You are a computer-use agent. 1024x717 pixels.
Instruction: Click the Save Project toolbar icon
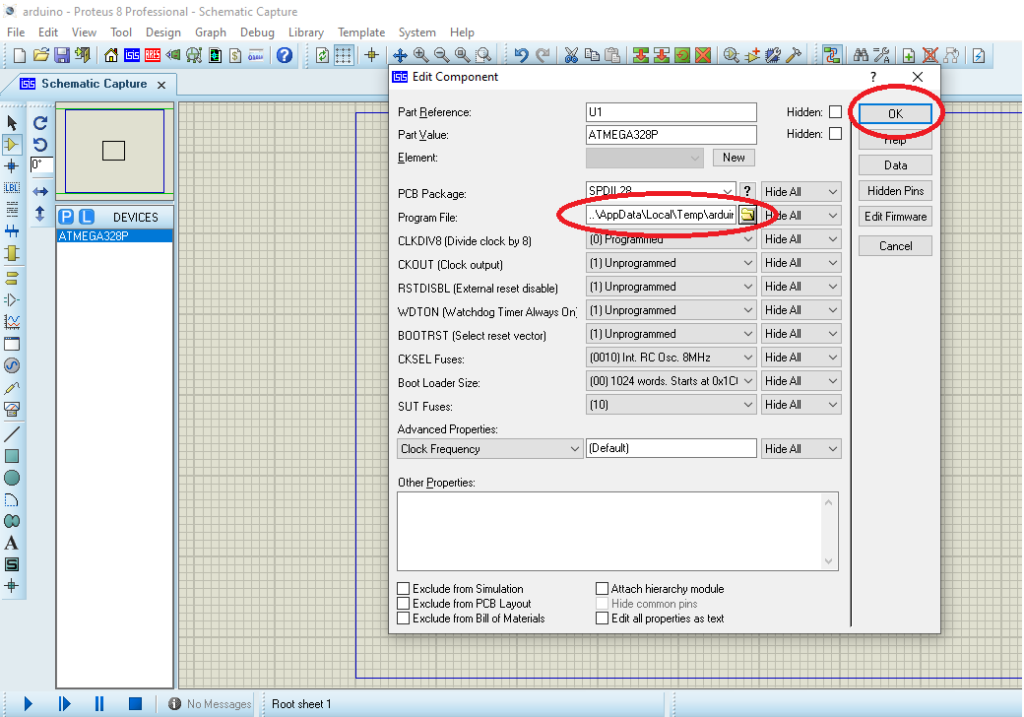pyautogui.click(x=62, y=55)
